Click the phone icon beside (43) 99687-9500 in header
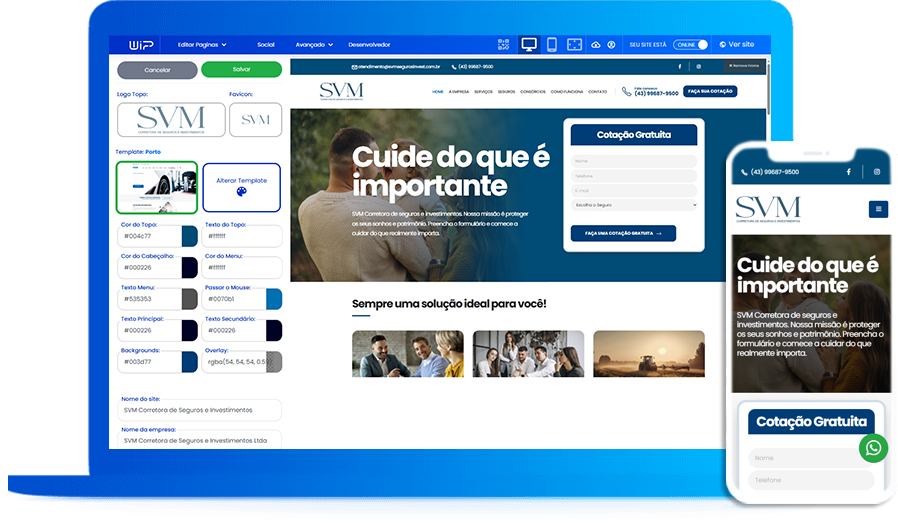 [x=627, y=92]
